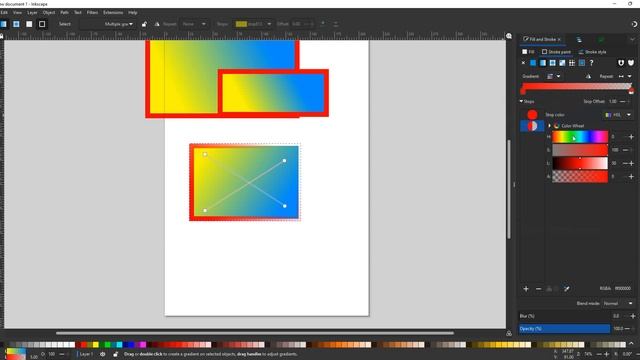640x360 pixels.
Task: Toggle the link gradients lock icon
Action: point(144,24)
